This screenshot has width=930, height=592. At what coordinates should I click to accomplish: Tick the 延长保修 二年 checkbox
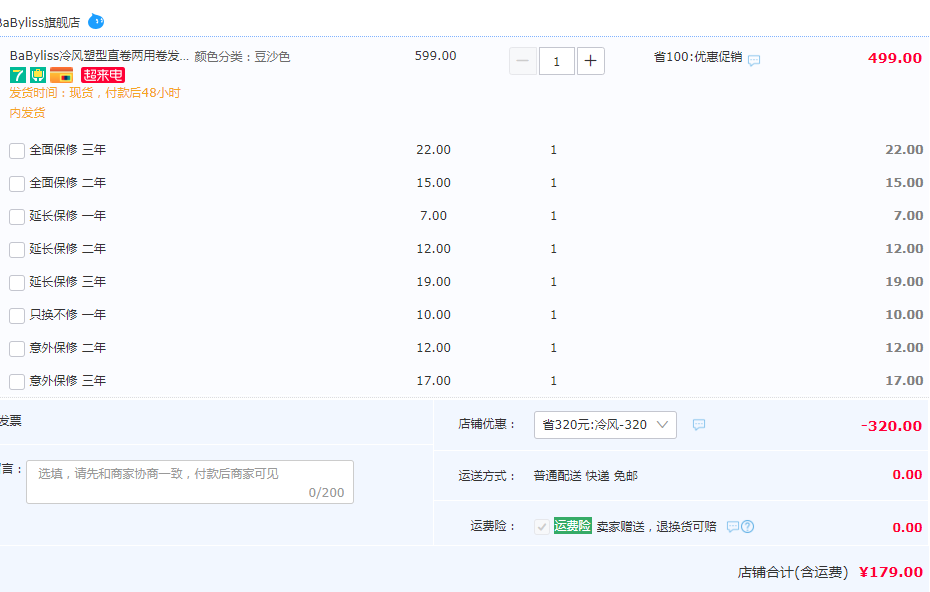coord(17,250)
